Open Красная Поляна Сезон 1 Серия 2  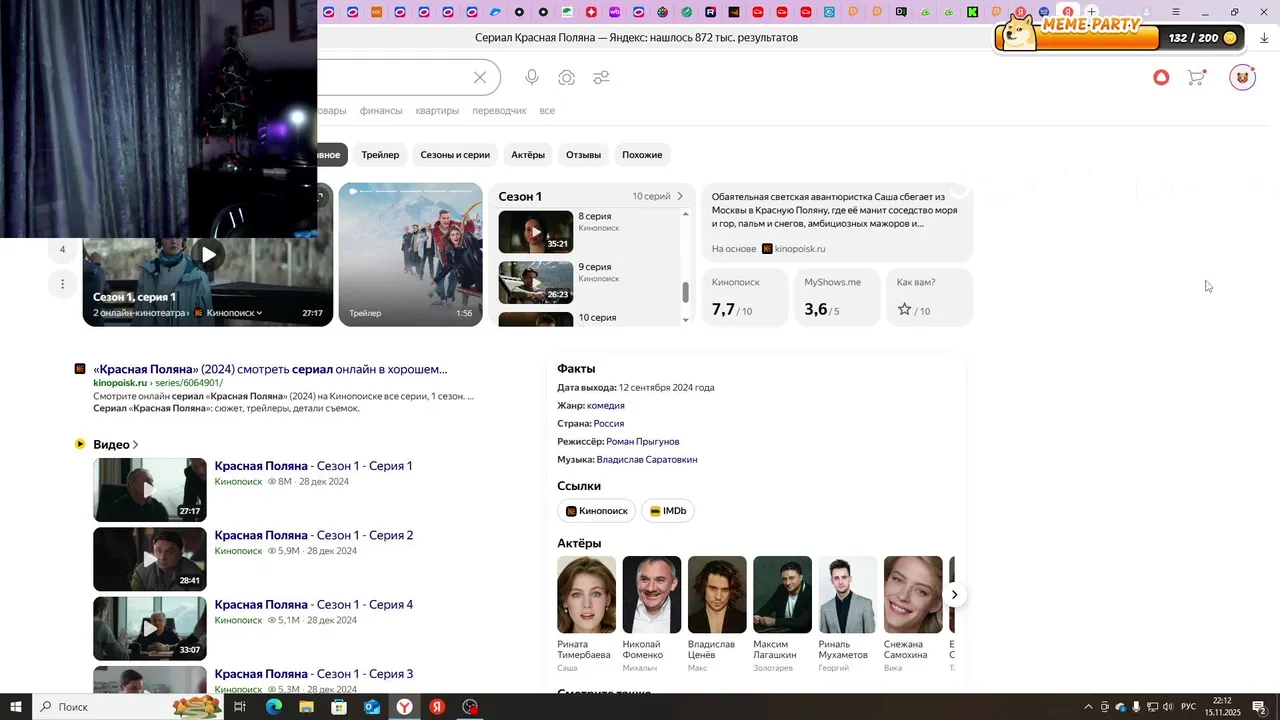tap(314, 535)
